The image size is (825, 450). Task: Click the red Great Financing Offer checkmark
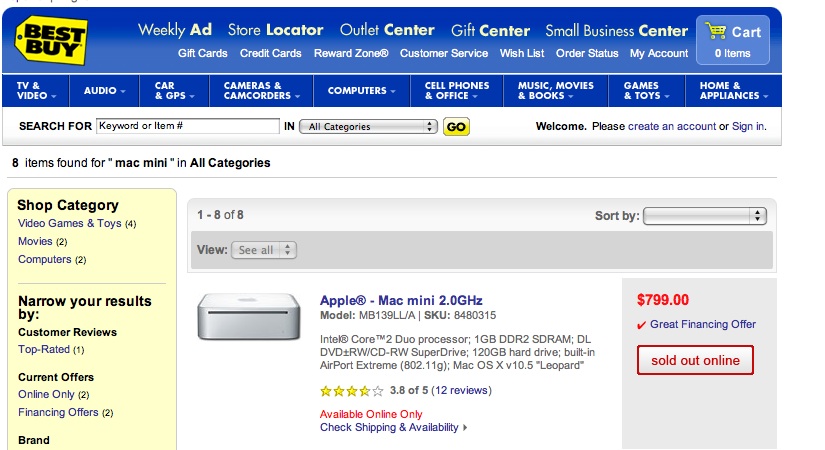tap(641, 325)
